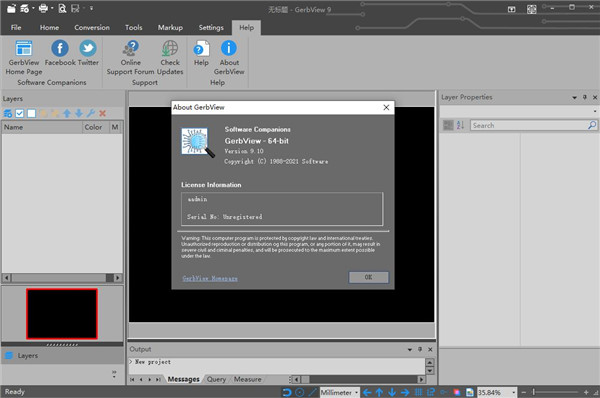Click the open file icon in quick access toolbar

click(11, 8)
